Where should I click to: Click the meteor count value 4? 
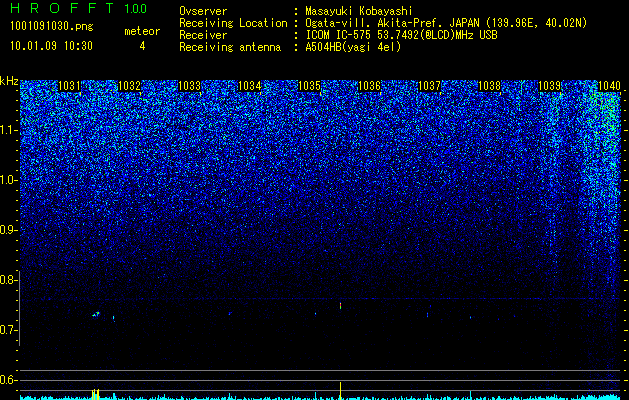142,46
